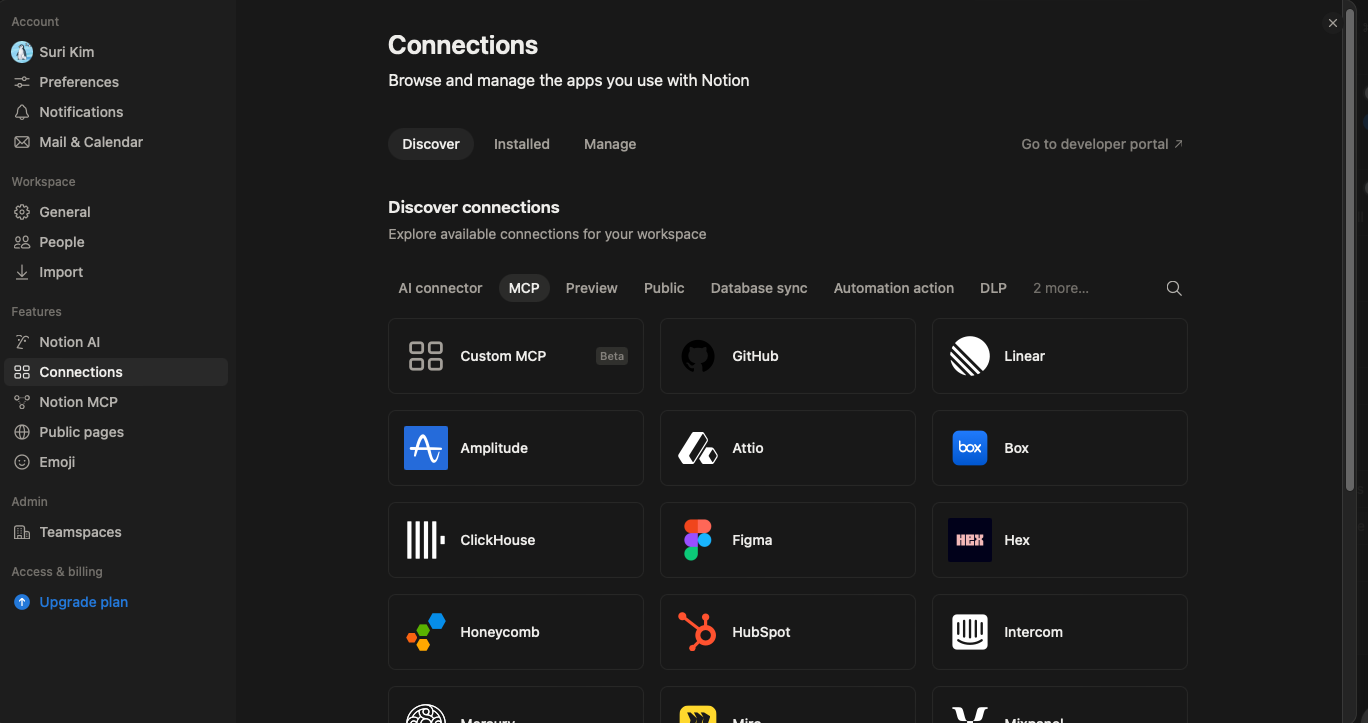Close the settings dialog
The image size is (1368, 723).
[1332, 23]
